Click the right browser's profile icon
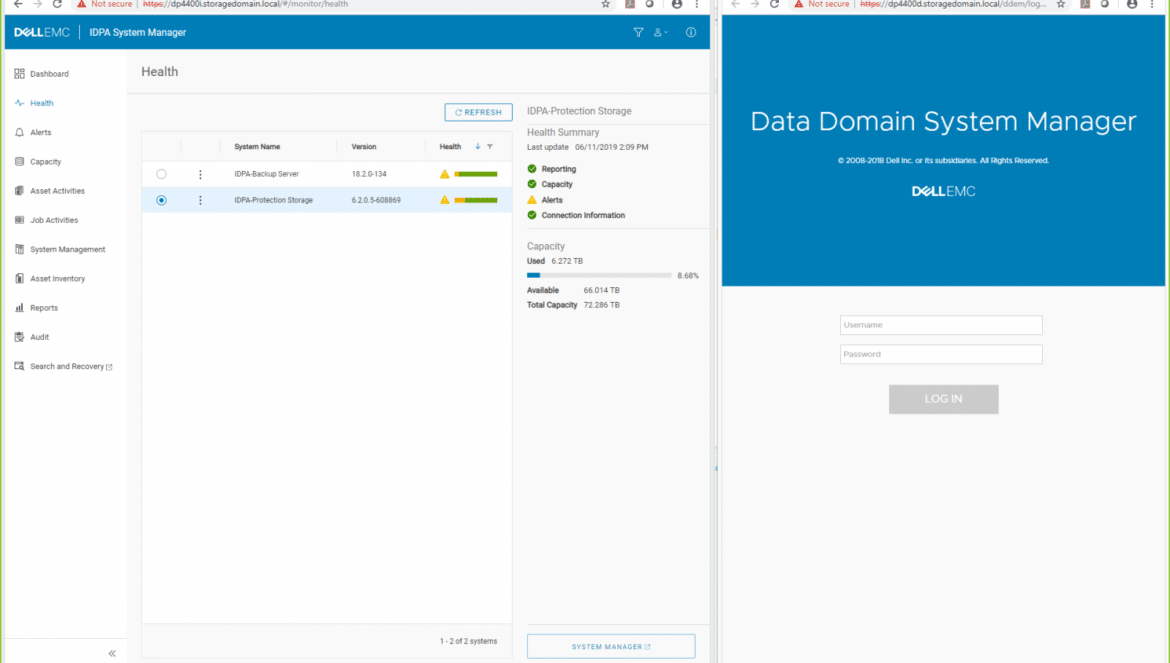 point(1132,4)
